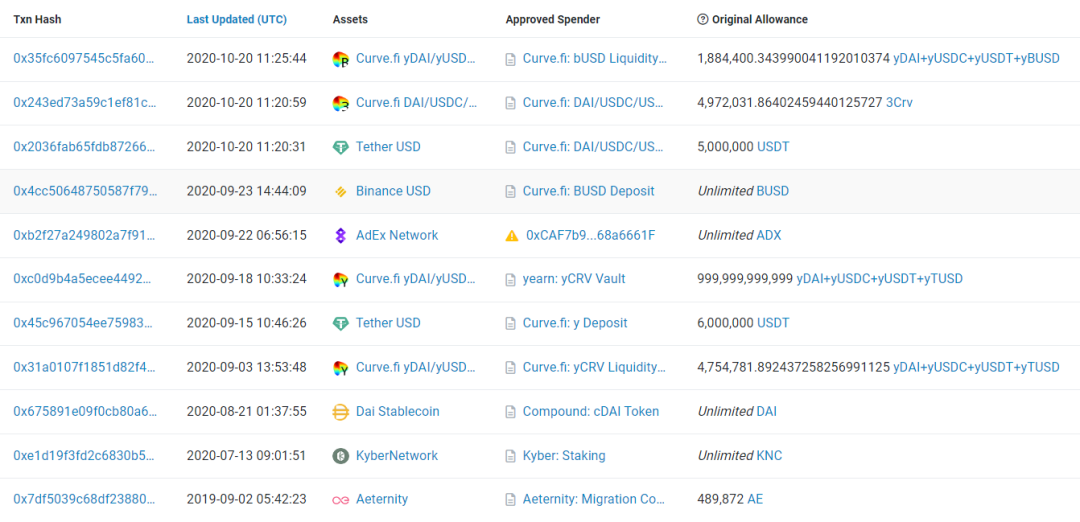1080x522 pixels.
Task: Open the AdEx Network asset link
Action: point(397,235)
